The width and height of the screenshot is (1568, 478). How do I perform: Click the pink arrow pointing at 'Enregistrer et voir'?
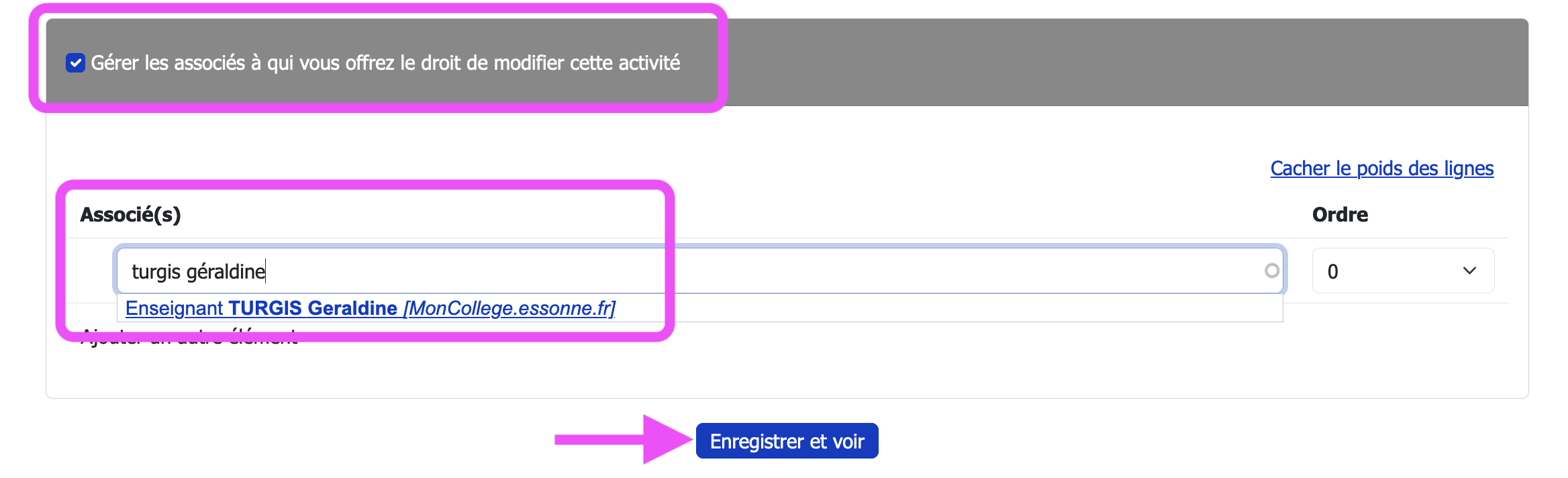pyautogui.click(x=623, y=440)
